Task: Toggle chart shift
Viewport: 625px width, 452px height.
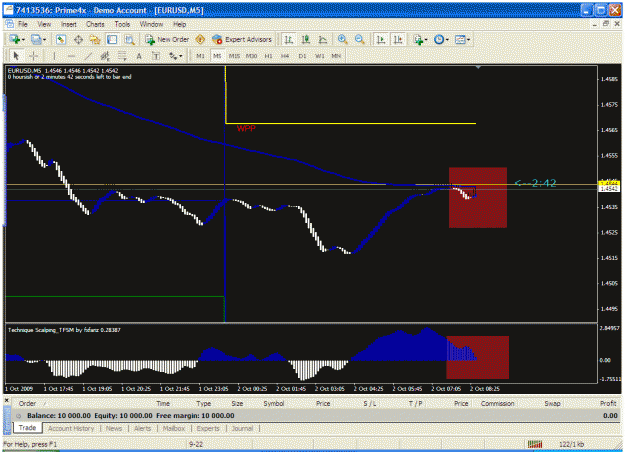Action: (398, 39)
